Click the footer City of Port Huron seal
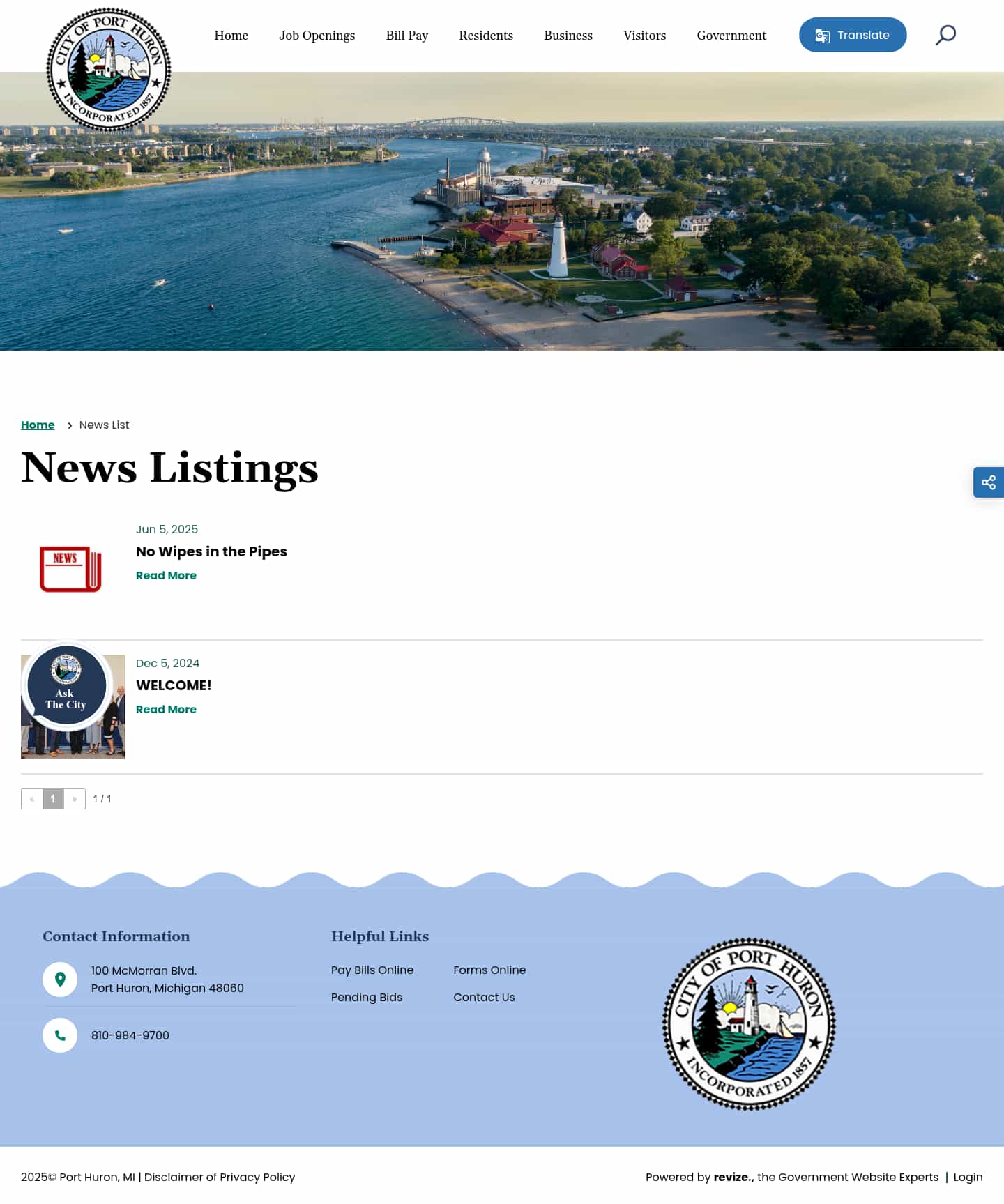This screenshot has width=1004, height=1204. pyautogui.click(x=749, y=1024)
